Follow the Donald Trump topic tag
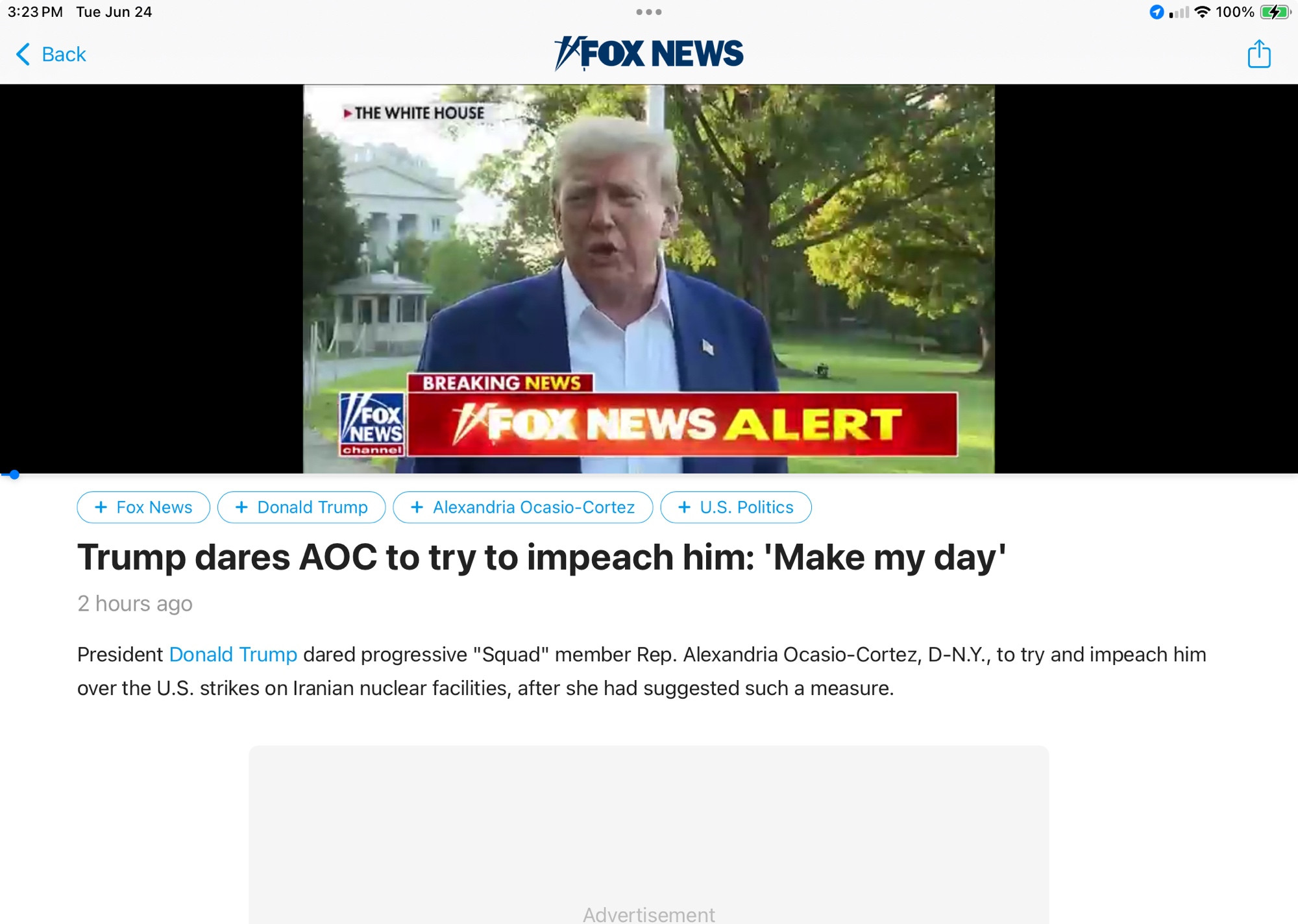Image resolution: width=1298 pixels, height=924 pixels. [x=302, y=507]
